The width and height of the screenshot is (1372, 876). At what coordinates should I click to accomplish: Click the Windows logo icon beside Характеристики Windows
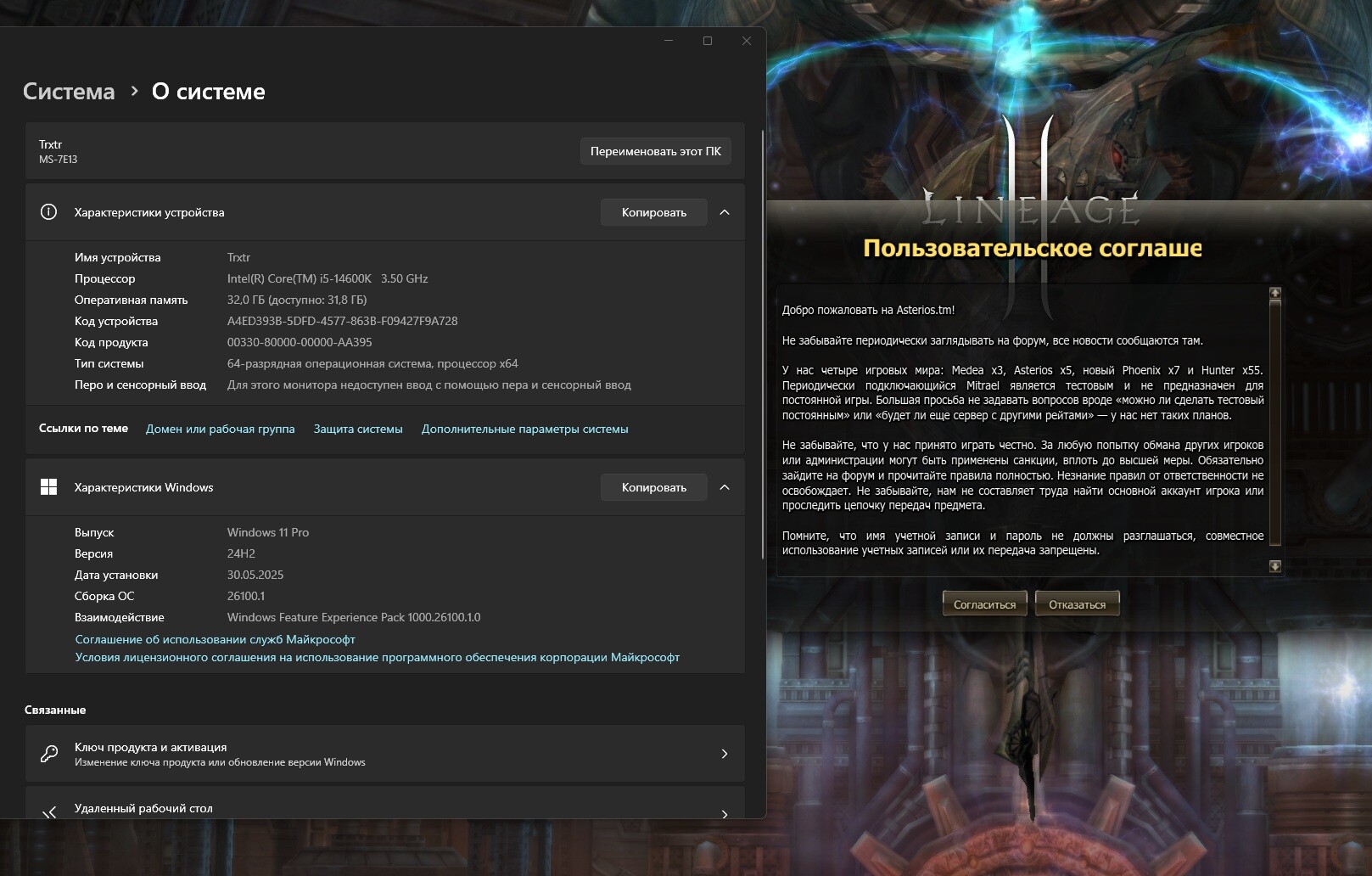48,487
